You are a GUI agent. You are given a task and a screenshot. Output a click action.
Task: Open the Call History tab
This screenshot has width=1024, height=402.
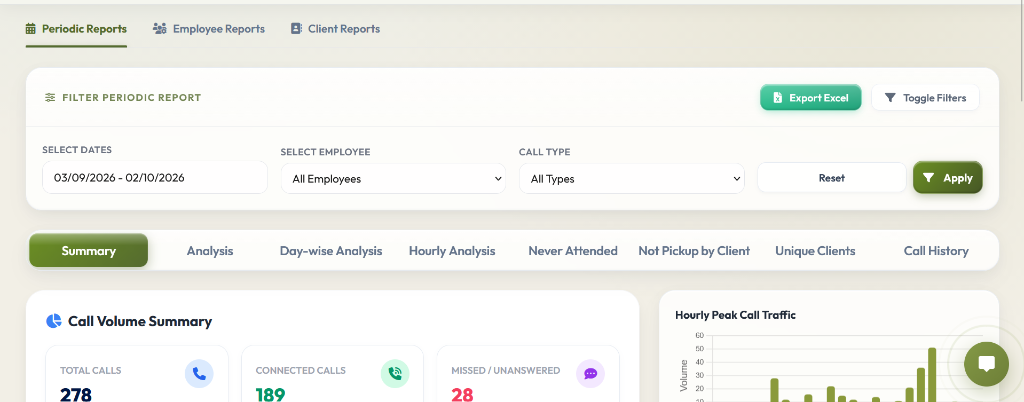point(936,251)
